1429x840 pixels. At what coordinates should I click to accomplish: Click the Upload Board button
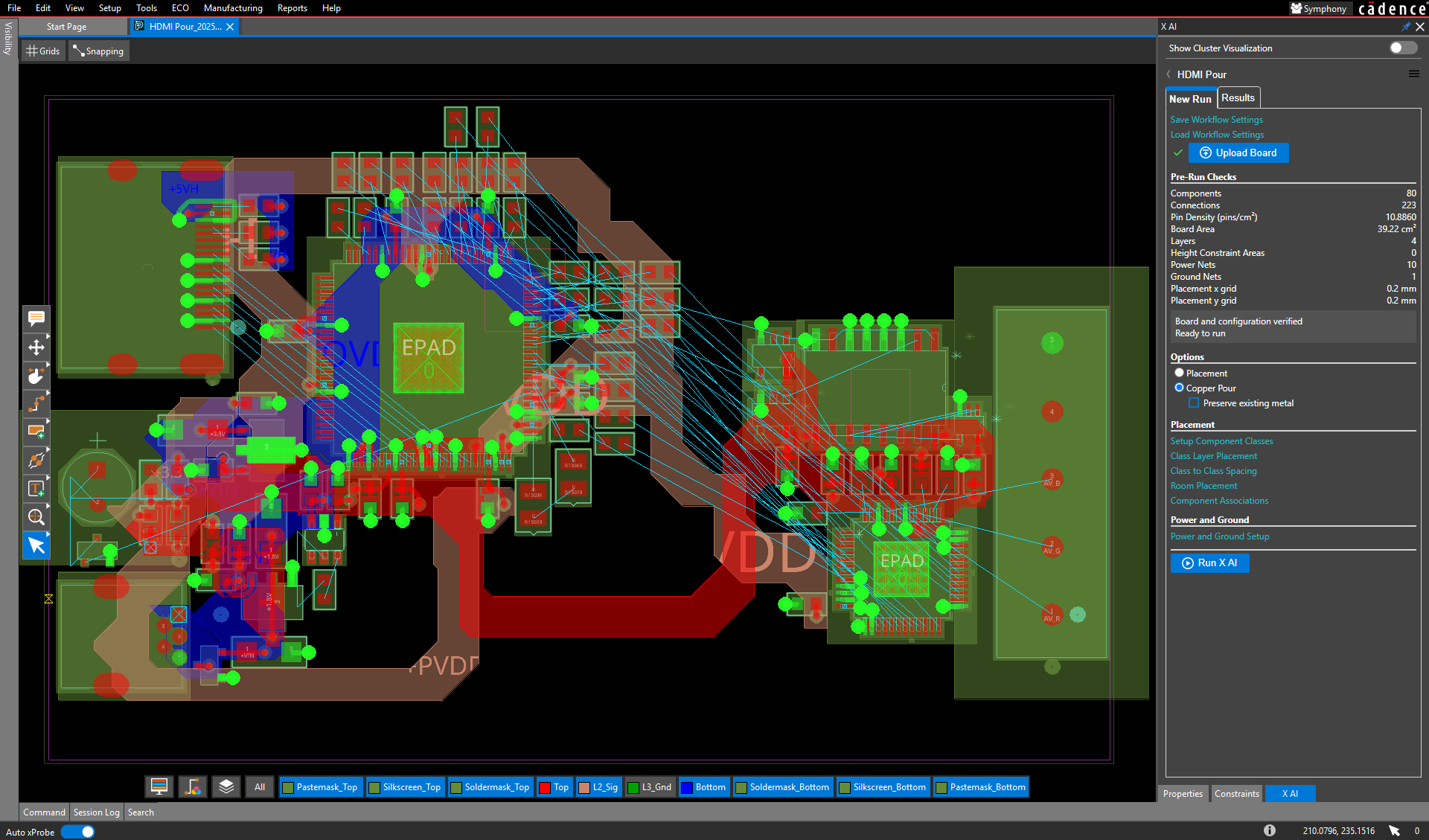[x=1238, y=153]
